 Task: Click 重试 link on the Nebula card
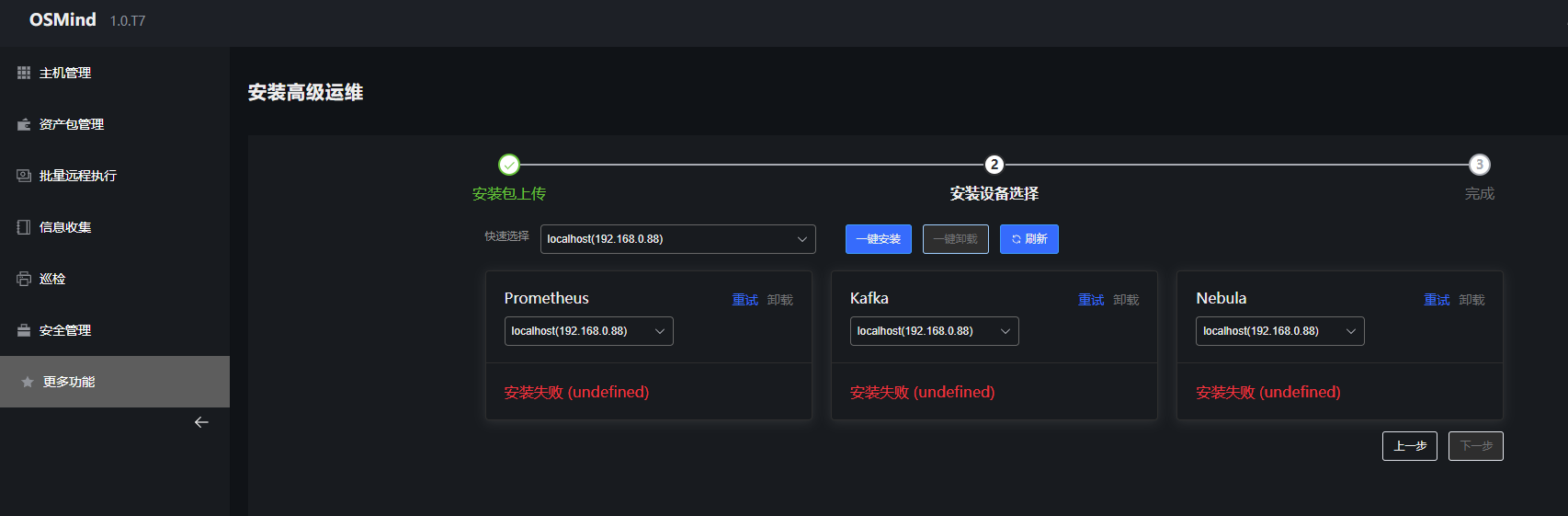click(1437, 300)
